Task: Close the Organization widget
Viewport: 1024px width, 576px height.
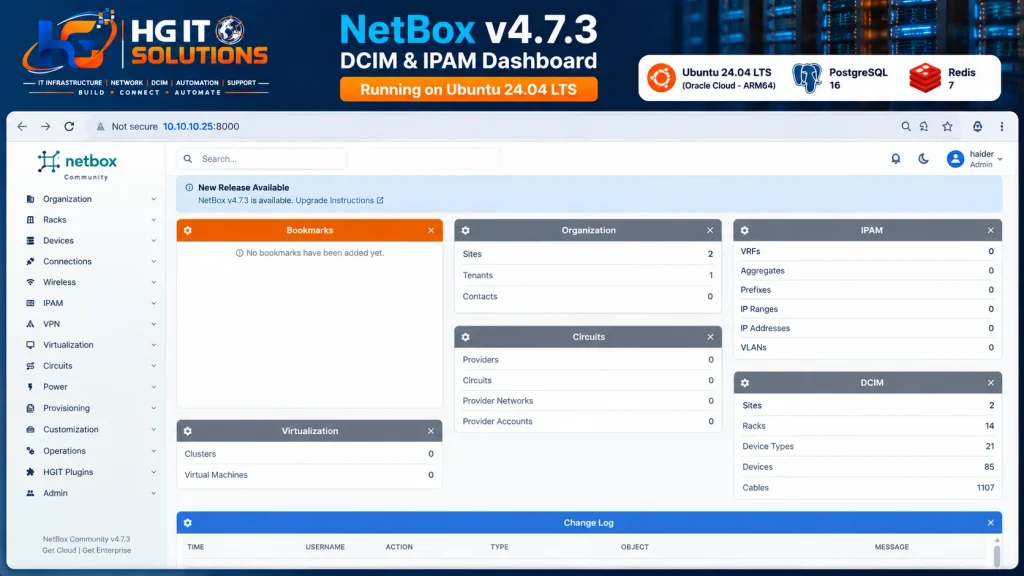Action: 710,230
